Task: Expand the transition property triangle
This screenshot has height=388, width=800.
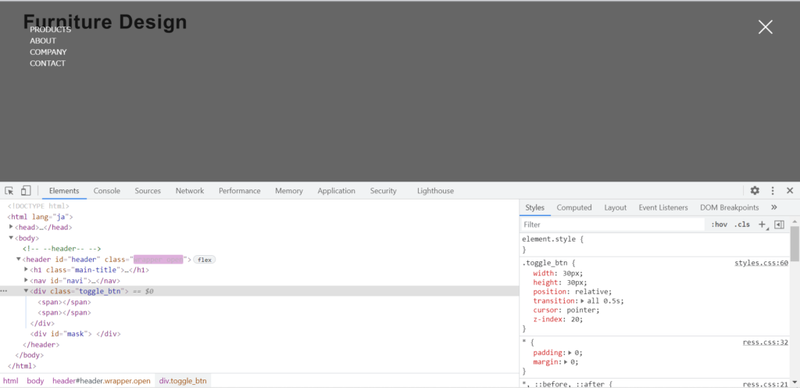Action: 583,301
